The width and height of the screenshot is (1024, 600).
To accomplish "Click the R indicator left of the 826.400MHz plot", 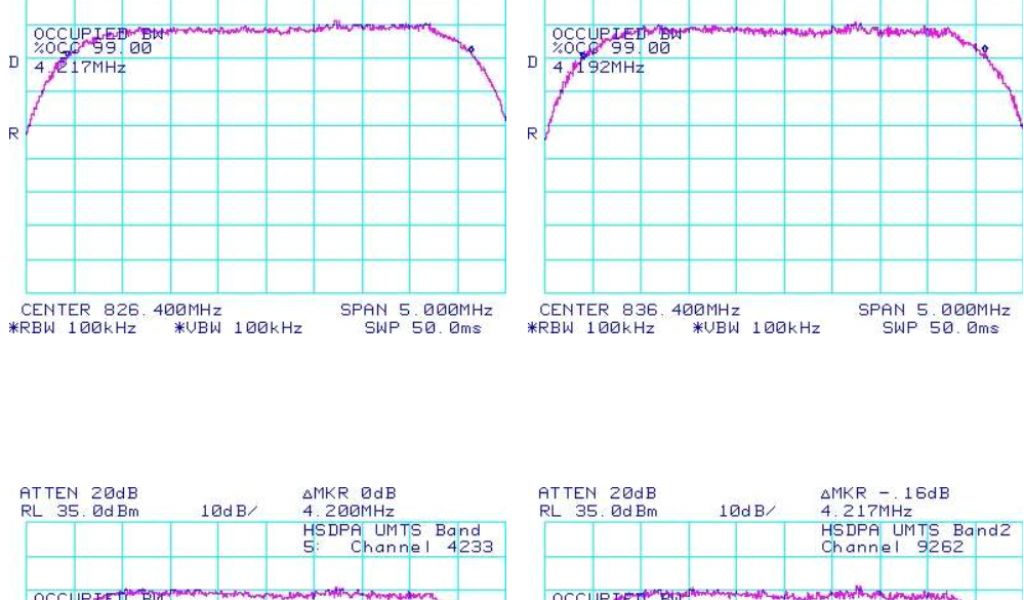I will (13, 133).
